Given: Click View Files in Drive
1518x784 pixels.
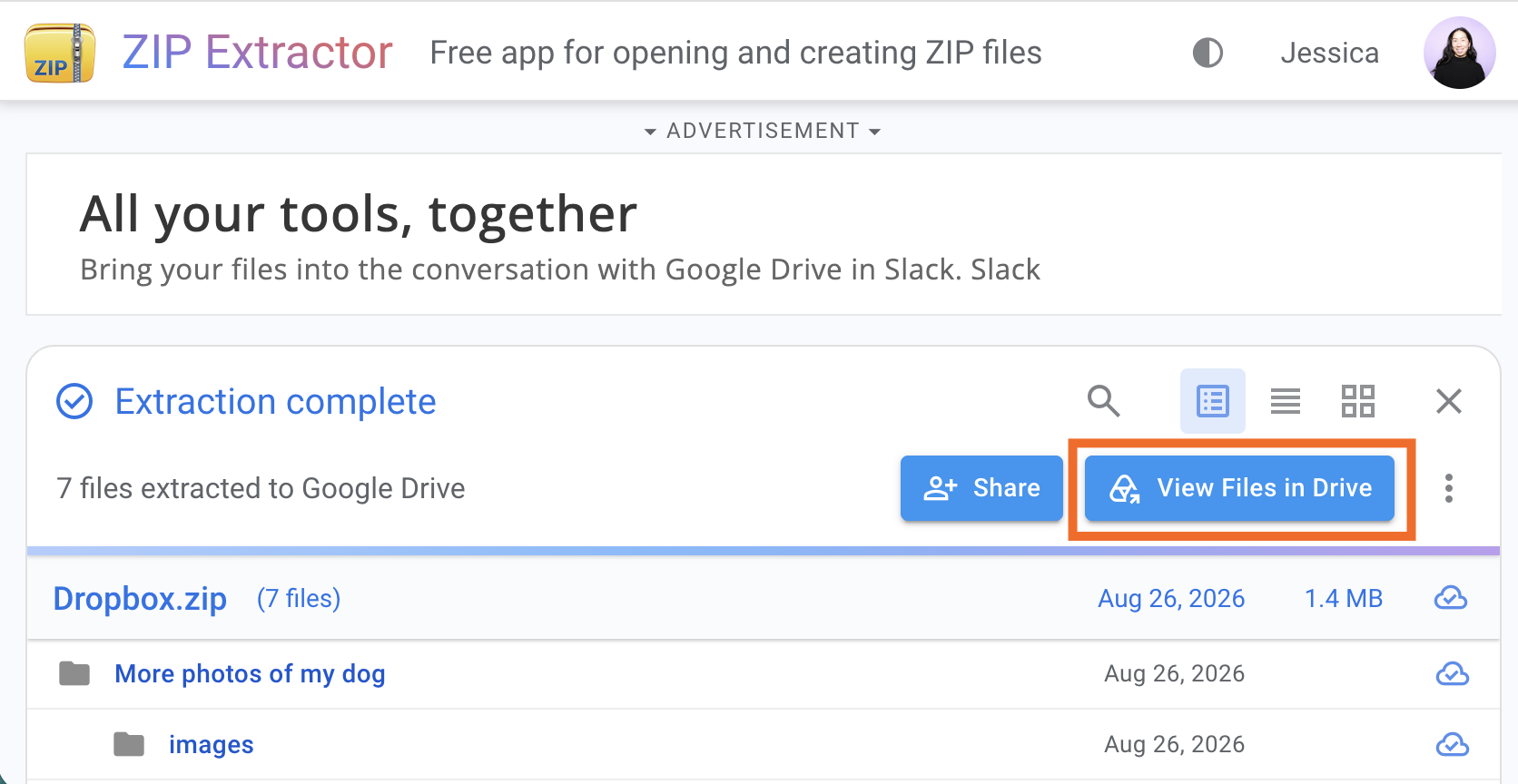Looking at the screenshot, I should (1239, 488).
